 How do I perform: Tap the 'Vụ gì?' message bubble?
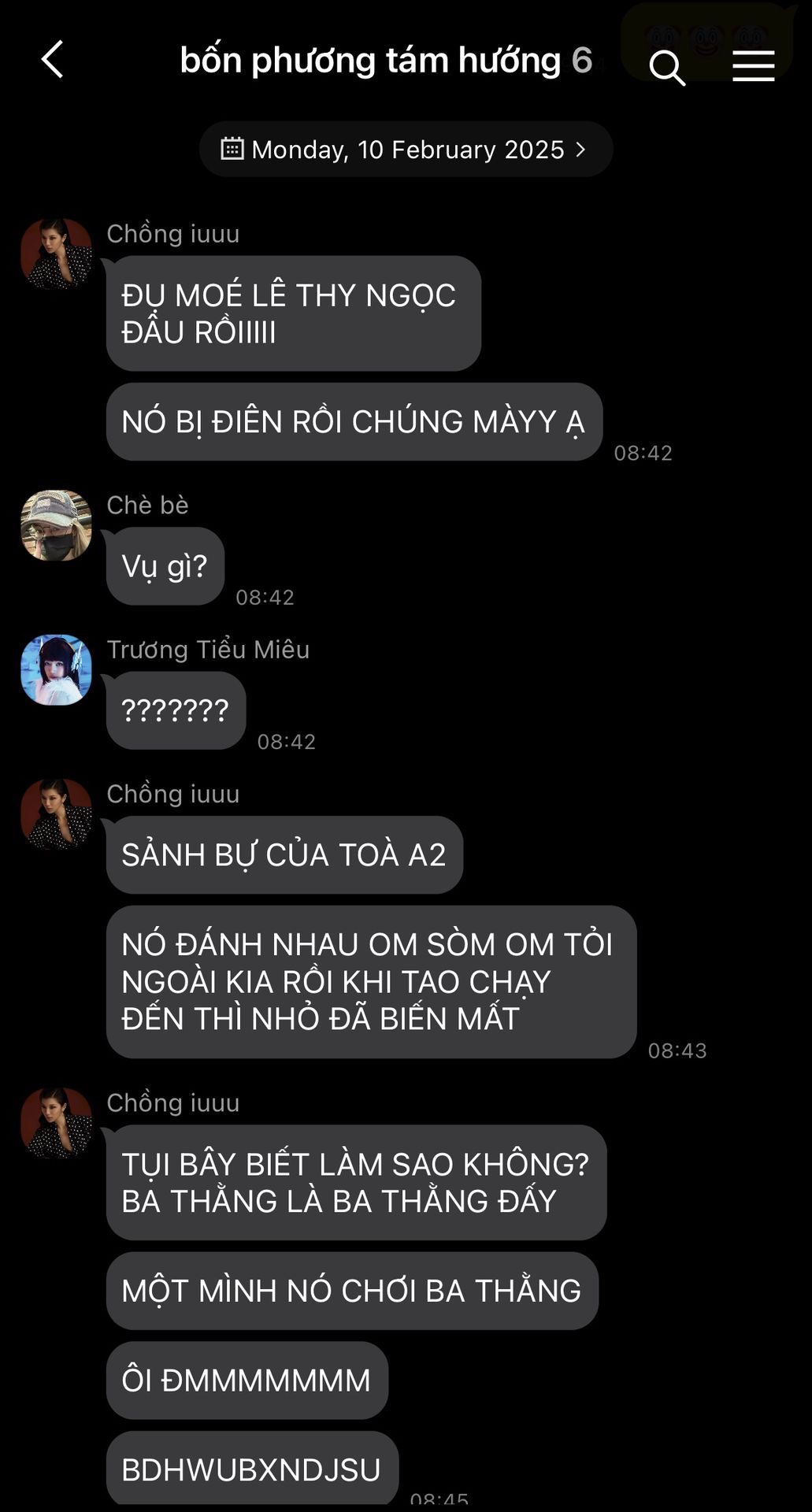pyautogui.click(x=165, y=566)
